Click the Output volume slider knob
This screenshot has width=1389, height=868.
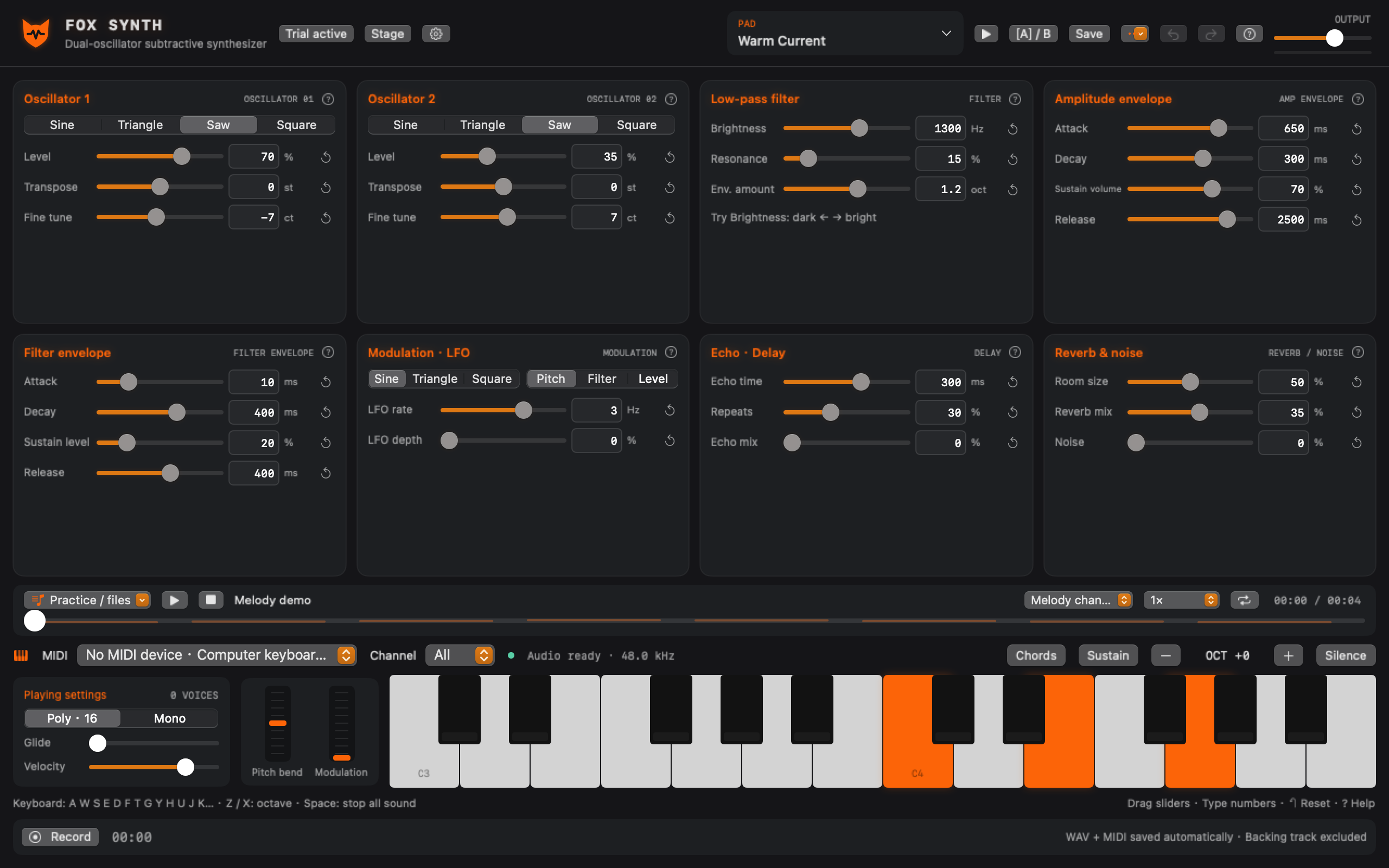1335,39
